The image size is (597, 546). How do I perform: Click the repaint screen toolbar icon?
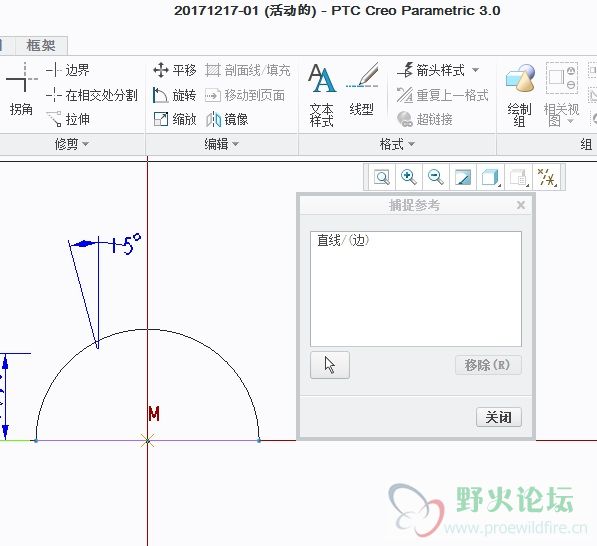pos(463,177)
